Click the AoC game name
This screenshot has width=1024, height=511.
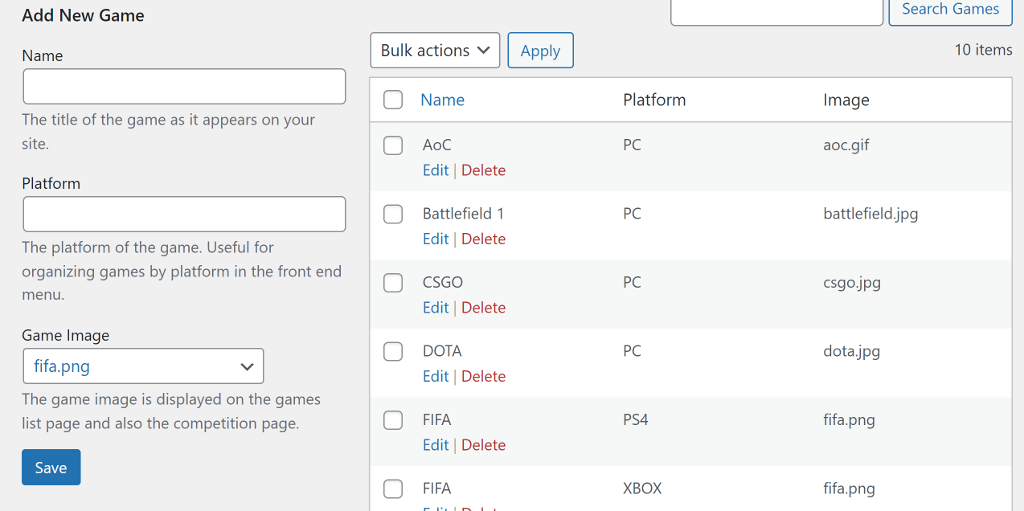tap(437, 145)
